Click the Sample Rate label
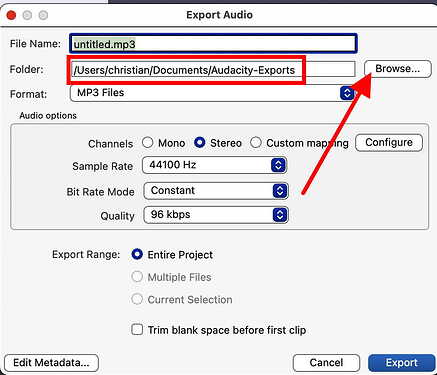 point(103,166)
